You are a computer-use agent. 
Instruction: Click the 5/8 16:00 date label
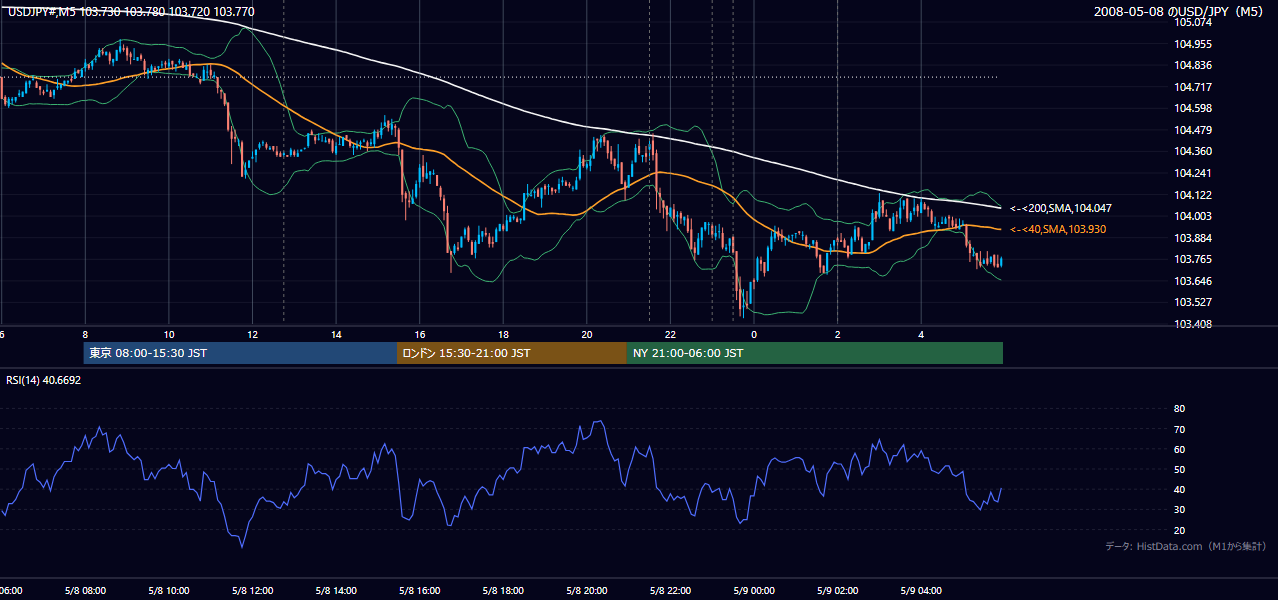coord(419,590)
